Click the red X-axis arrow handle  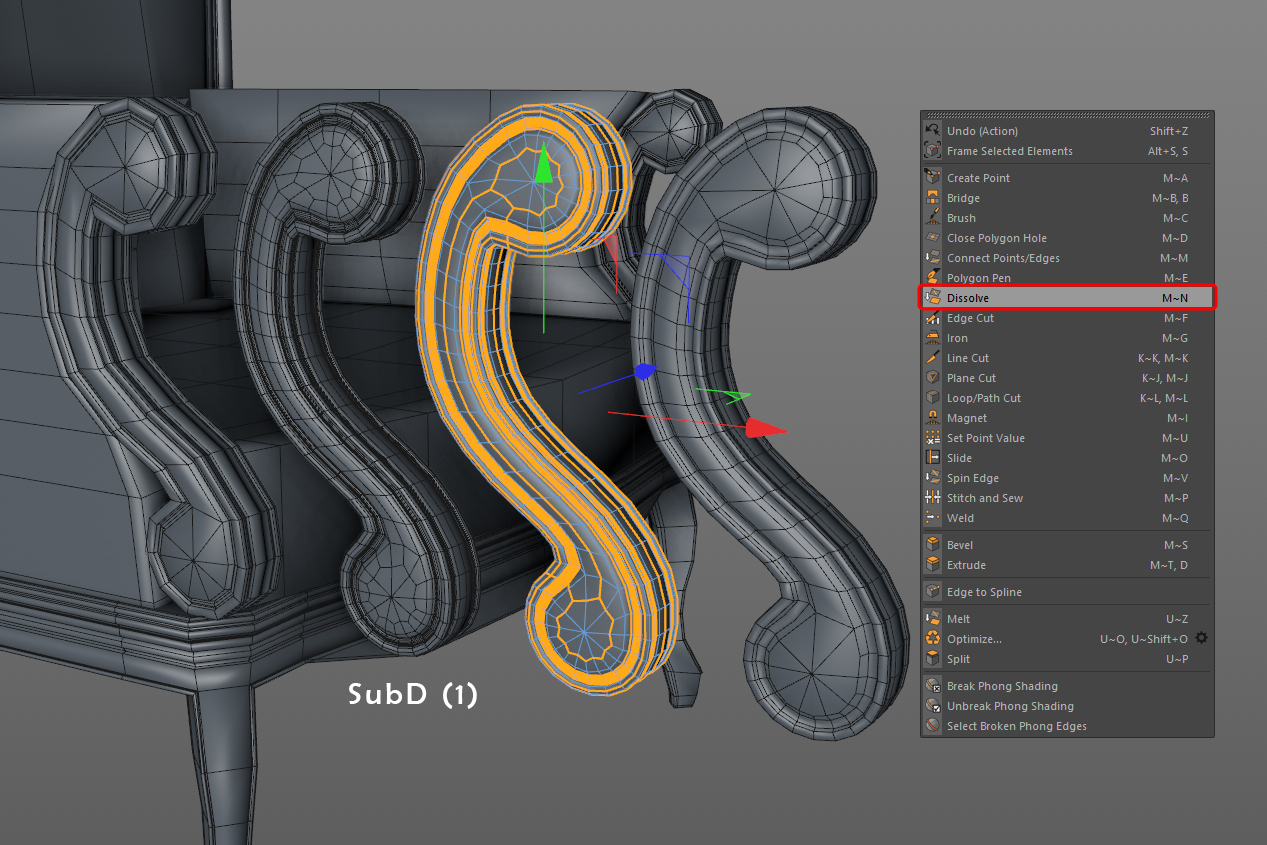coord(766,428)
